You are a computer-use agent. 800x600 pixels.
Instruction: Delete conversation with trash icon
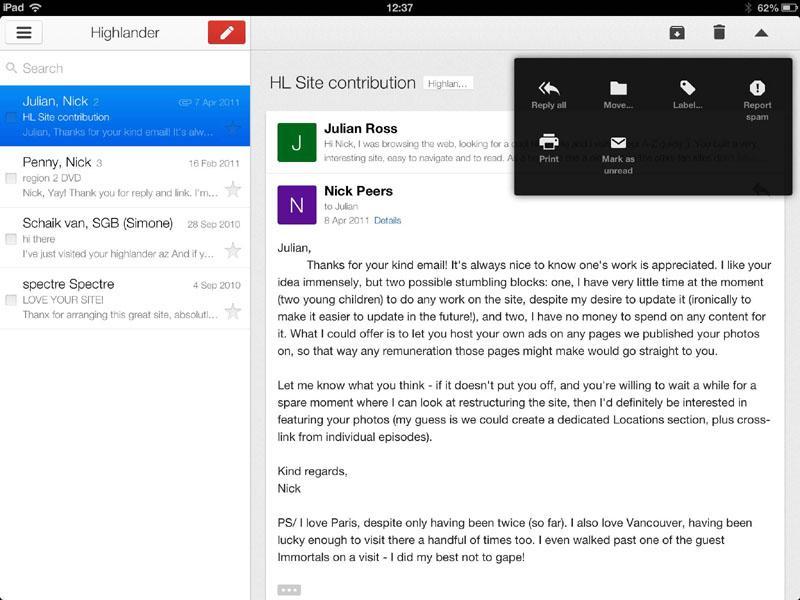click(x=719, y=33)
